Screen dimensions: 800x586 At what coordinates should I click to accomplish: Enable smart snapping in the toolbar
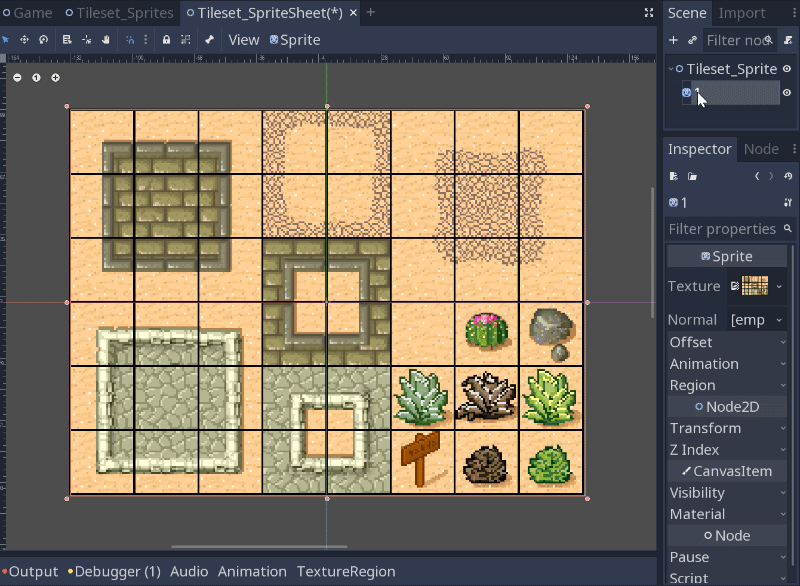132,40
